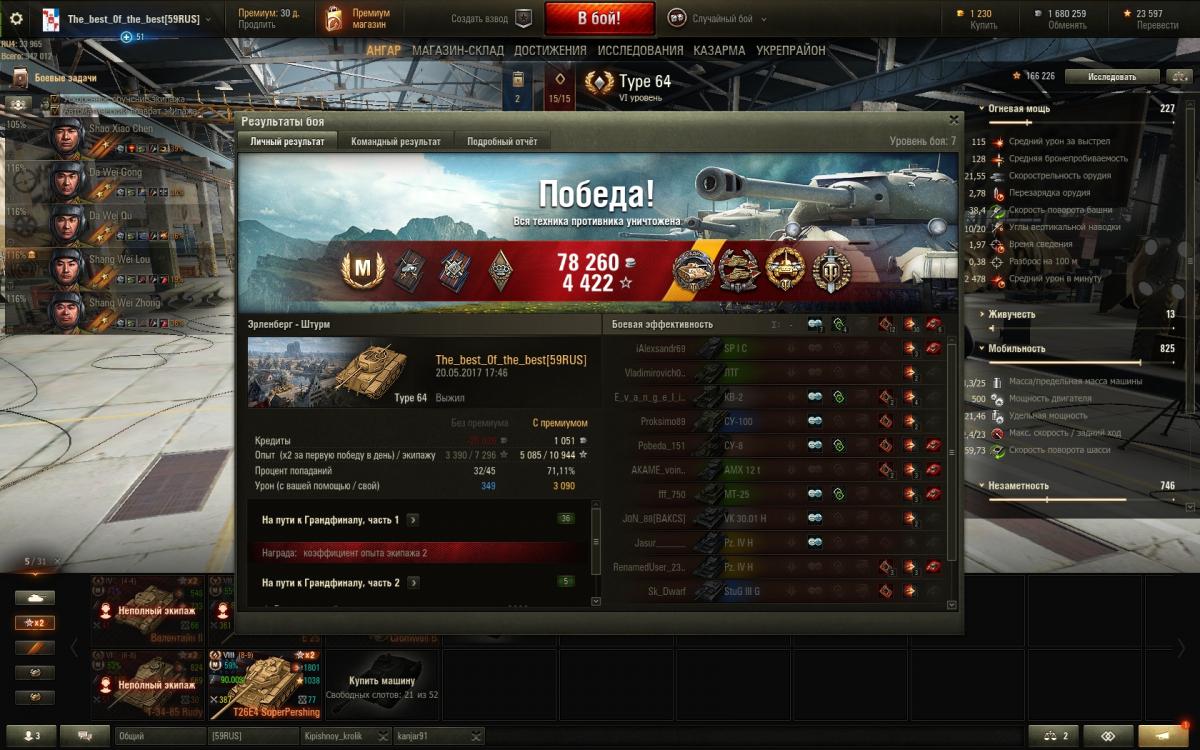Click the Mastery Badge M icon

(x=362, y=269)
